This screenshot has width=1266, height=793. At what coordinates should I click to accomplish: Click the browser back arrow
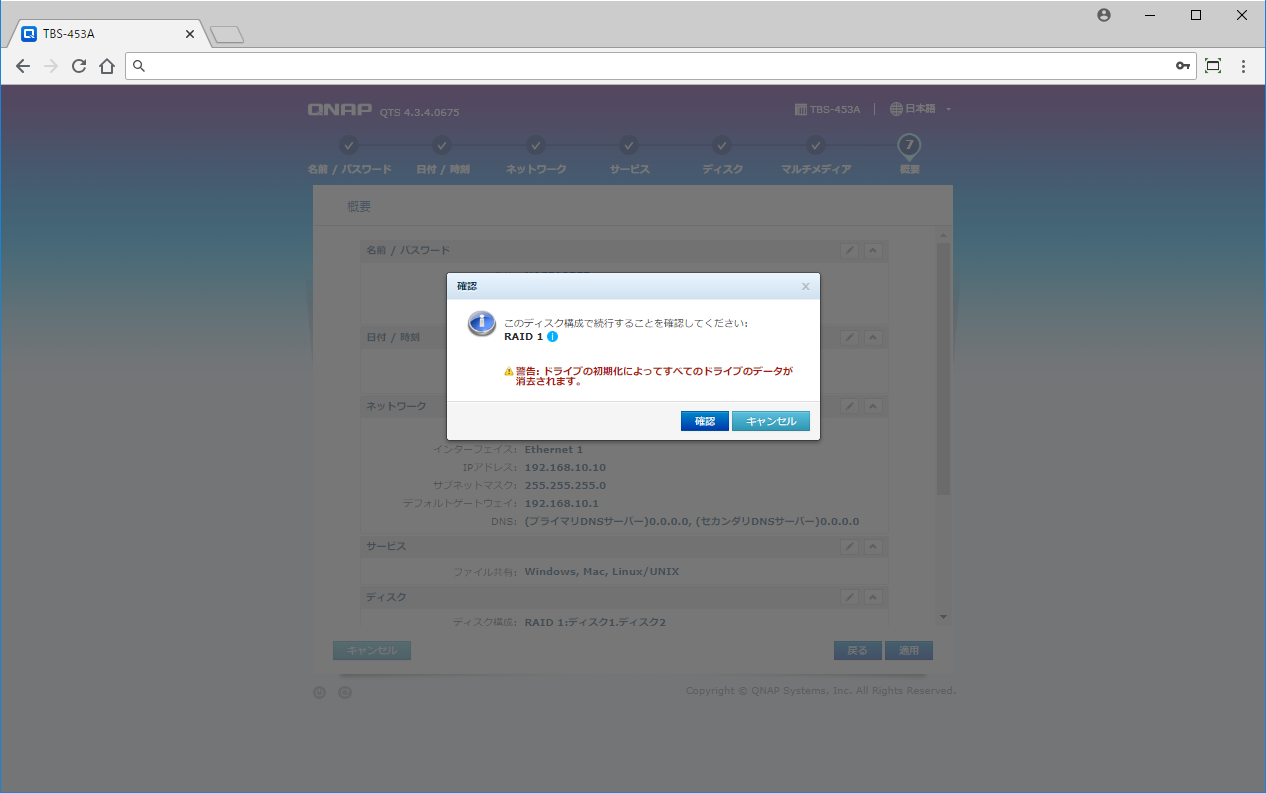click(x=23, y=66)
